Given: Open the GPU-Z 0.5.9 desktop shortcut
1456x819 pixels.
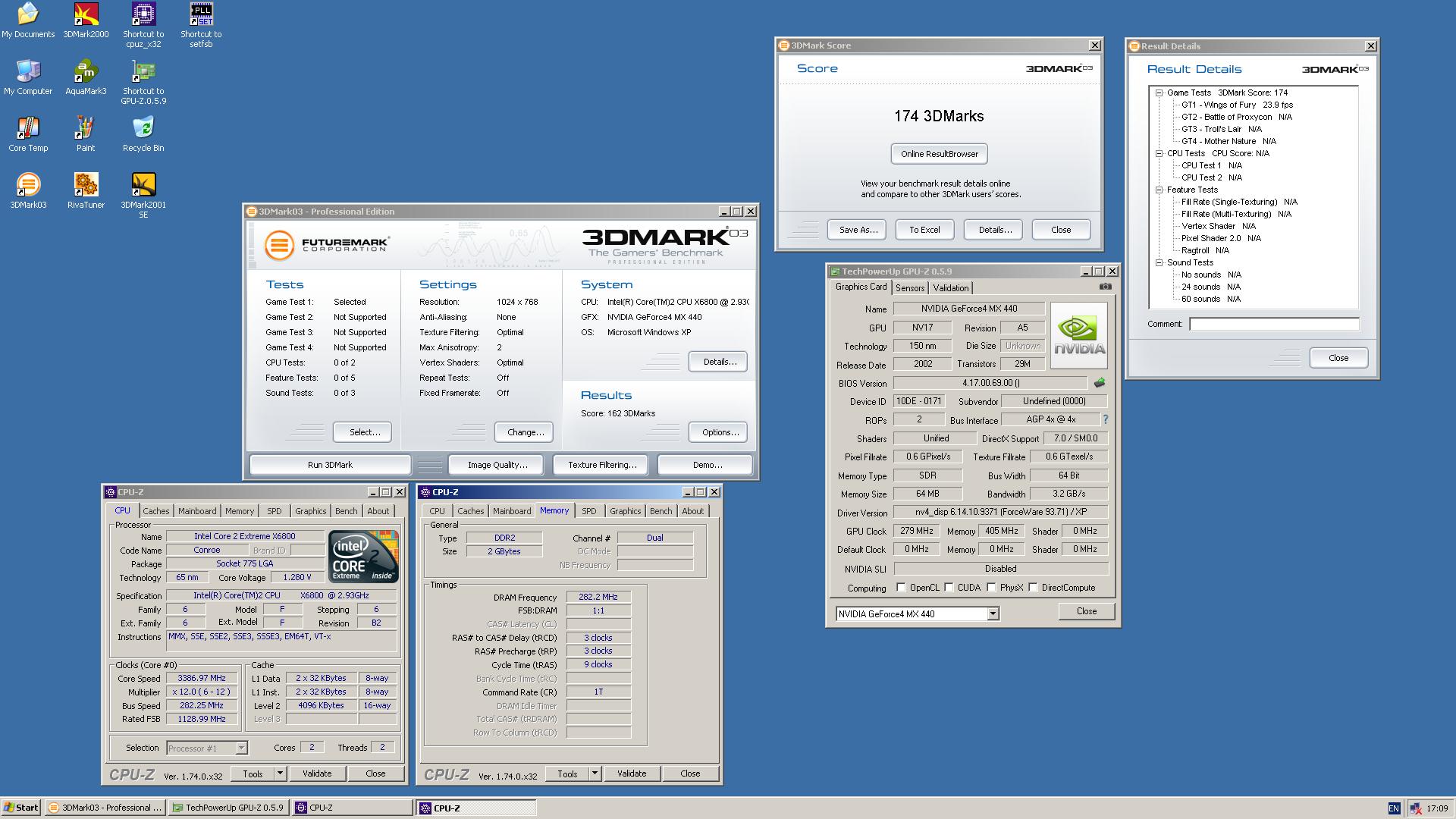Looking at the screenshot, I should [x=143, y=82].
